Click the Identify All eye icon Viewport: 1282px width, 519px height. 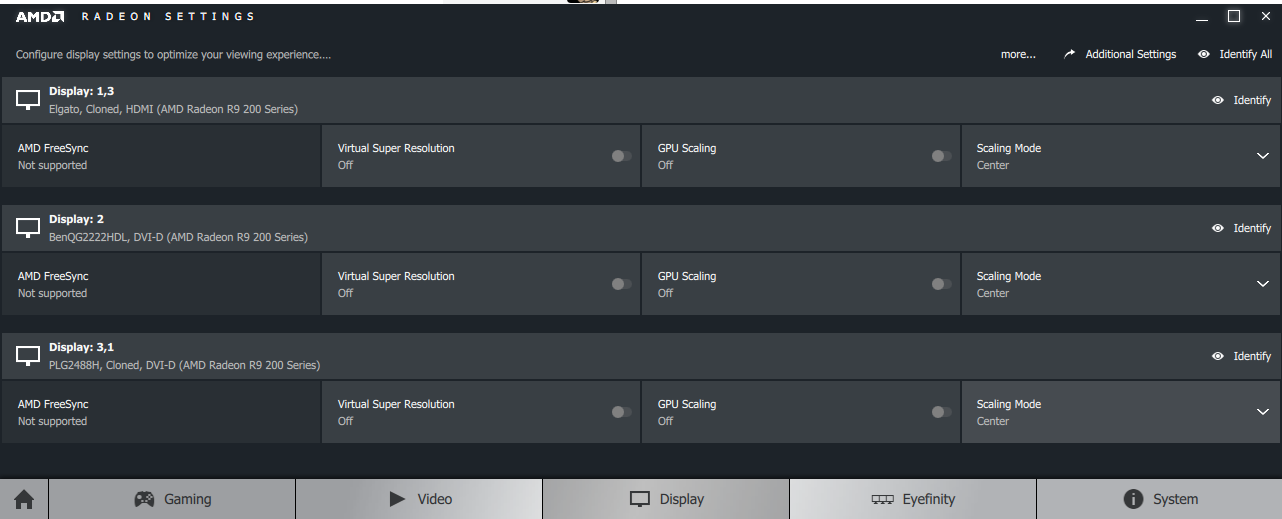point(1204,54)
